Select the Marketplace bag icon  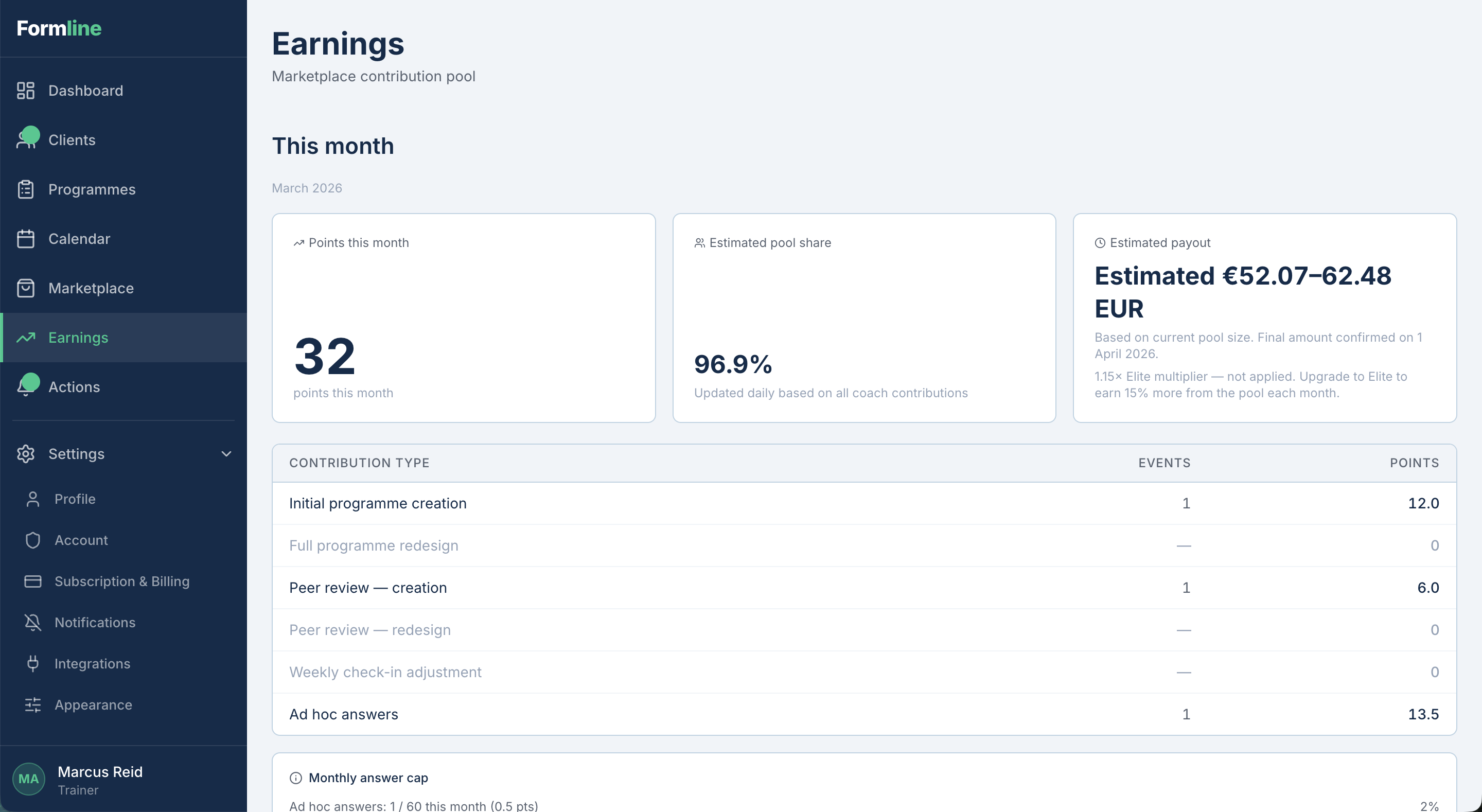26,288
